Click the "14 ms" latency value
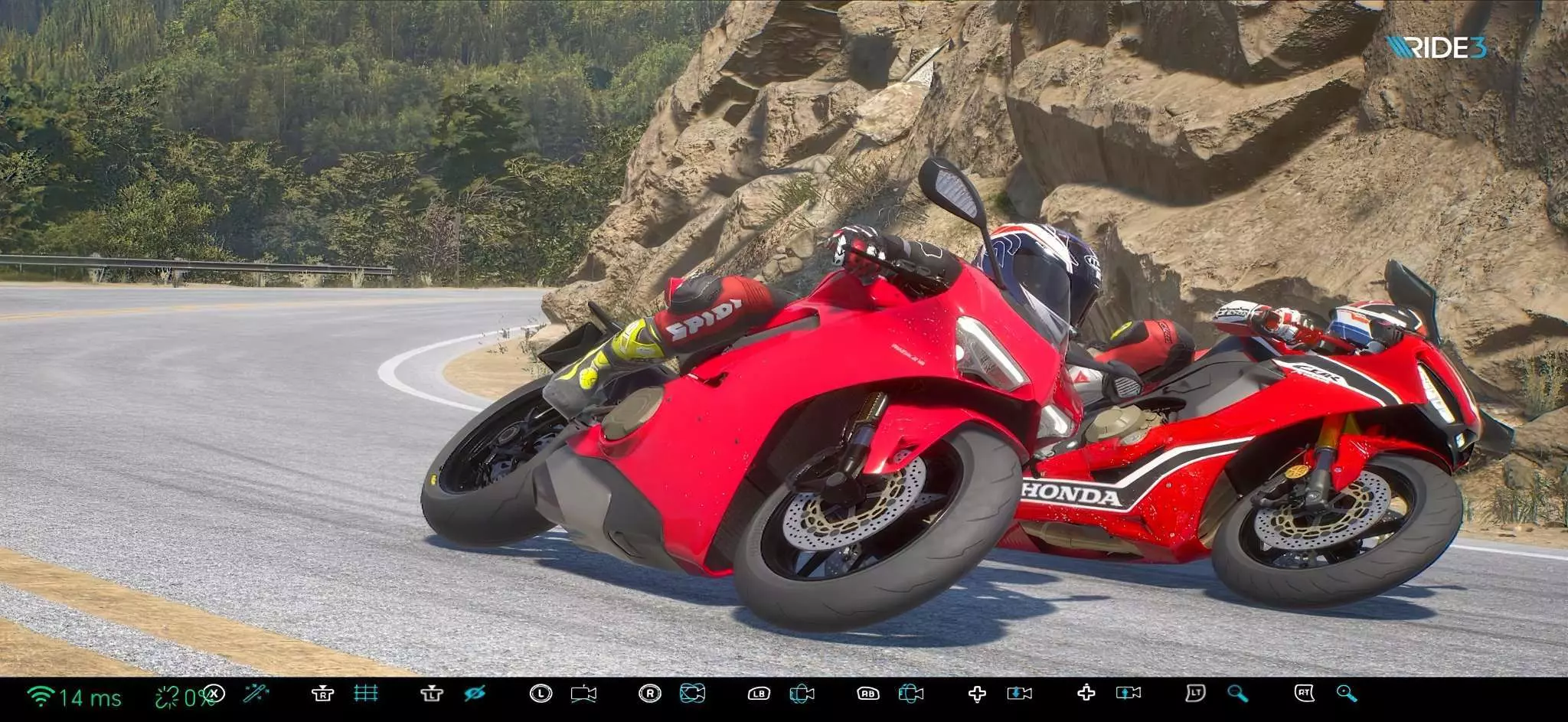This screenshot has width=1568, height=722. click(90, 697)
